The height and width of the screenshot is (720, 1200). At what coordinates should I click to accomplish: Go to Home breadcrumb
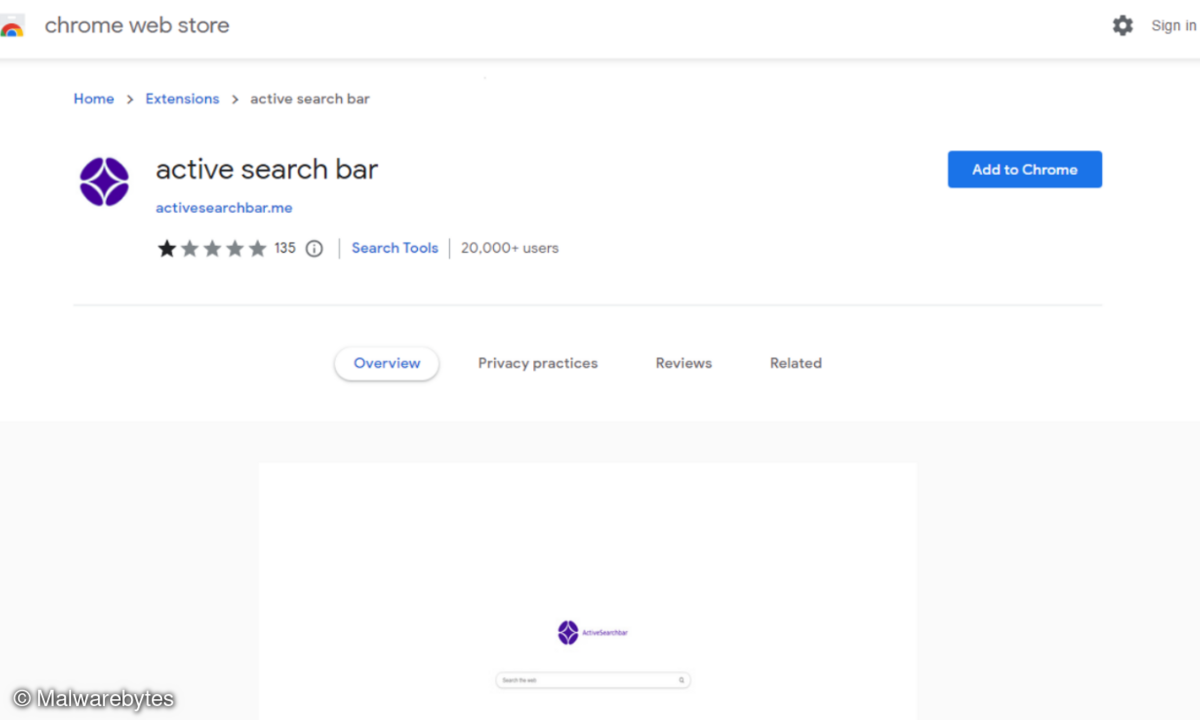94,99
